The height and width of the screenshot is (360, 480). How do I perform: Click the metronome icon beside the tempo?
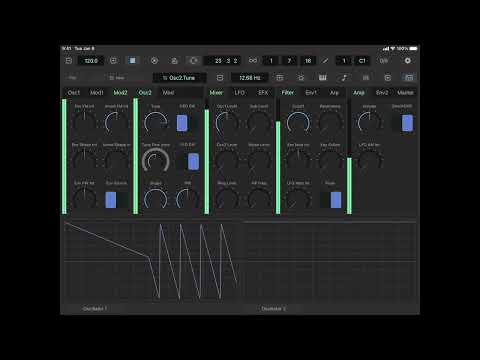113,61
